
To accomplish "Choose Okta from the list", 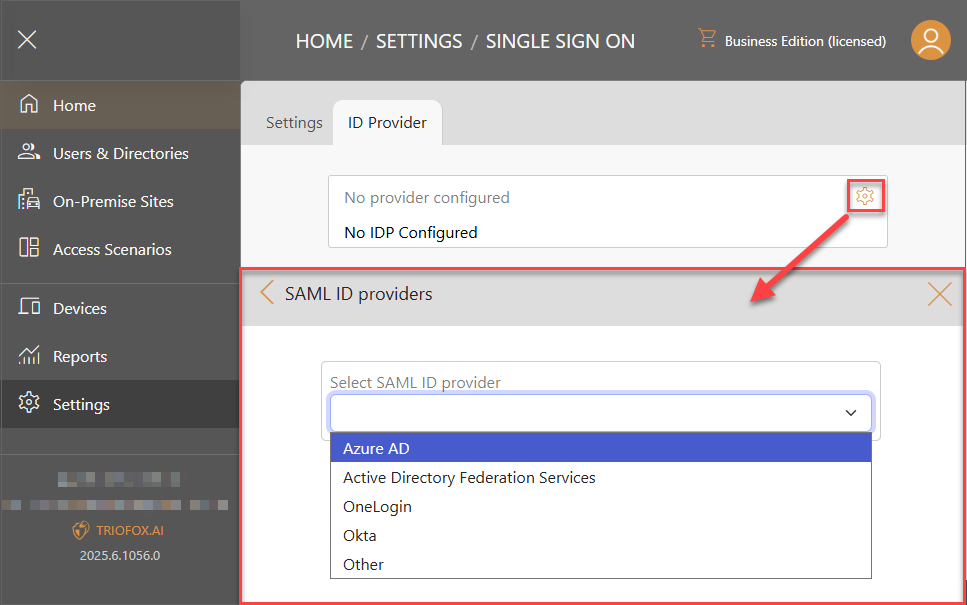I will coord(601,535).
